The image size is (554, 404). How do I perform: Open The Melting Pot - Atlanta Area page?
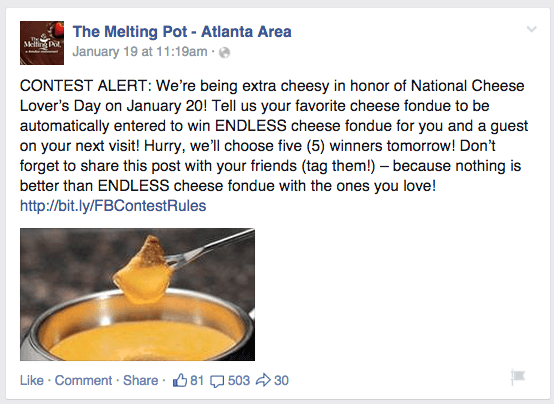click(182, 31)
